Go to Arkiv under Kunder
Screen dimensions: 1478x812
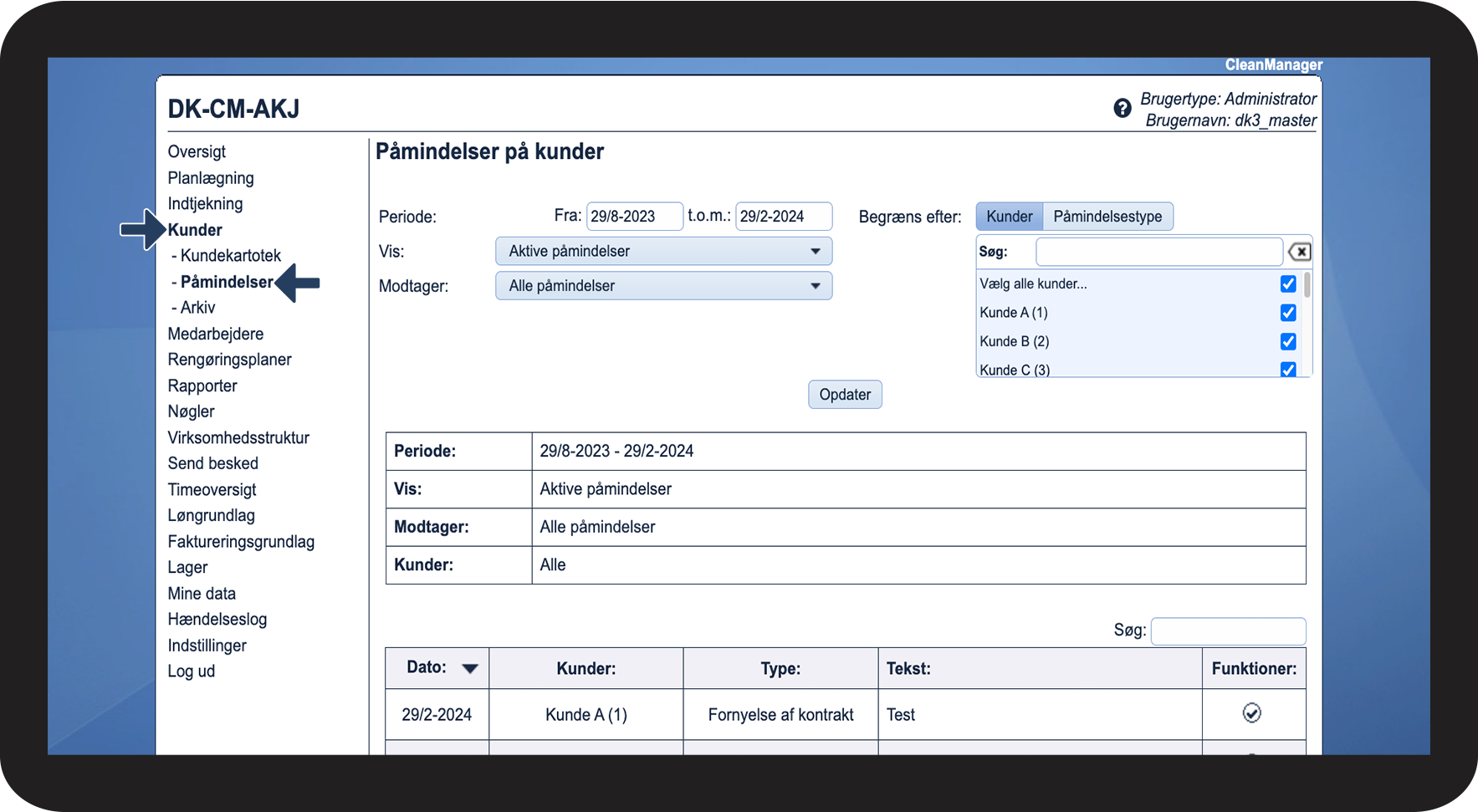click(x=198, y=308)
